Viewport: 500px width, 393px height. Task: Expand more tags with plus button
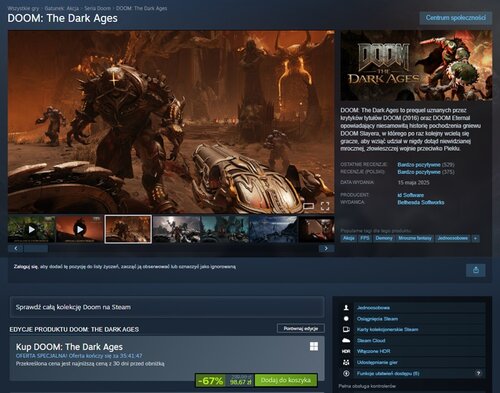tap(476, 238)
